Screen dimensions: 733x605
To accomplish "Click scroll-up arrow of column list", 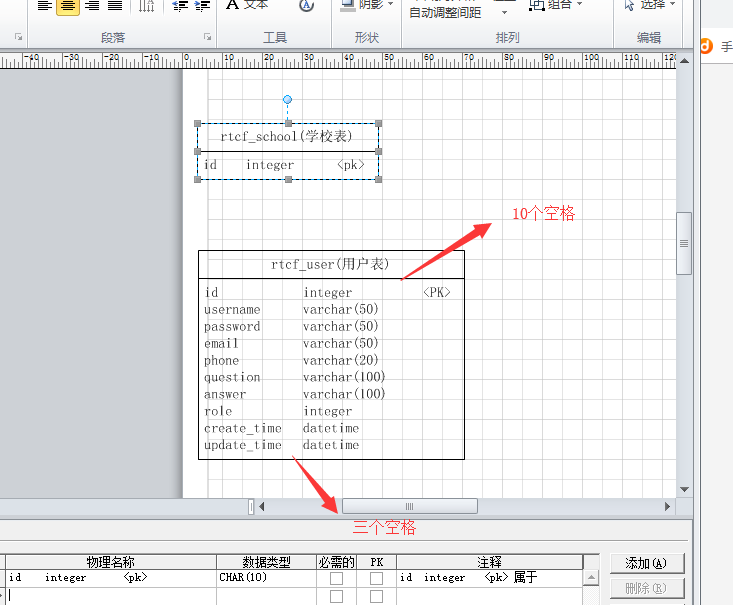I will tap(591, 578).
